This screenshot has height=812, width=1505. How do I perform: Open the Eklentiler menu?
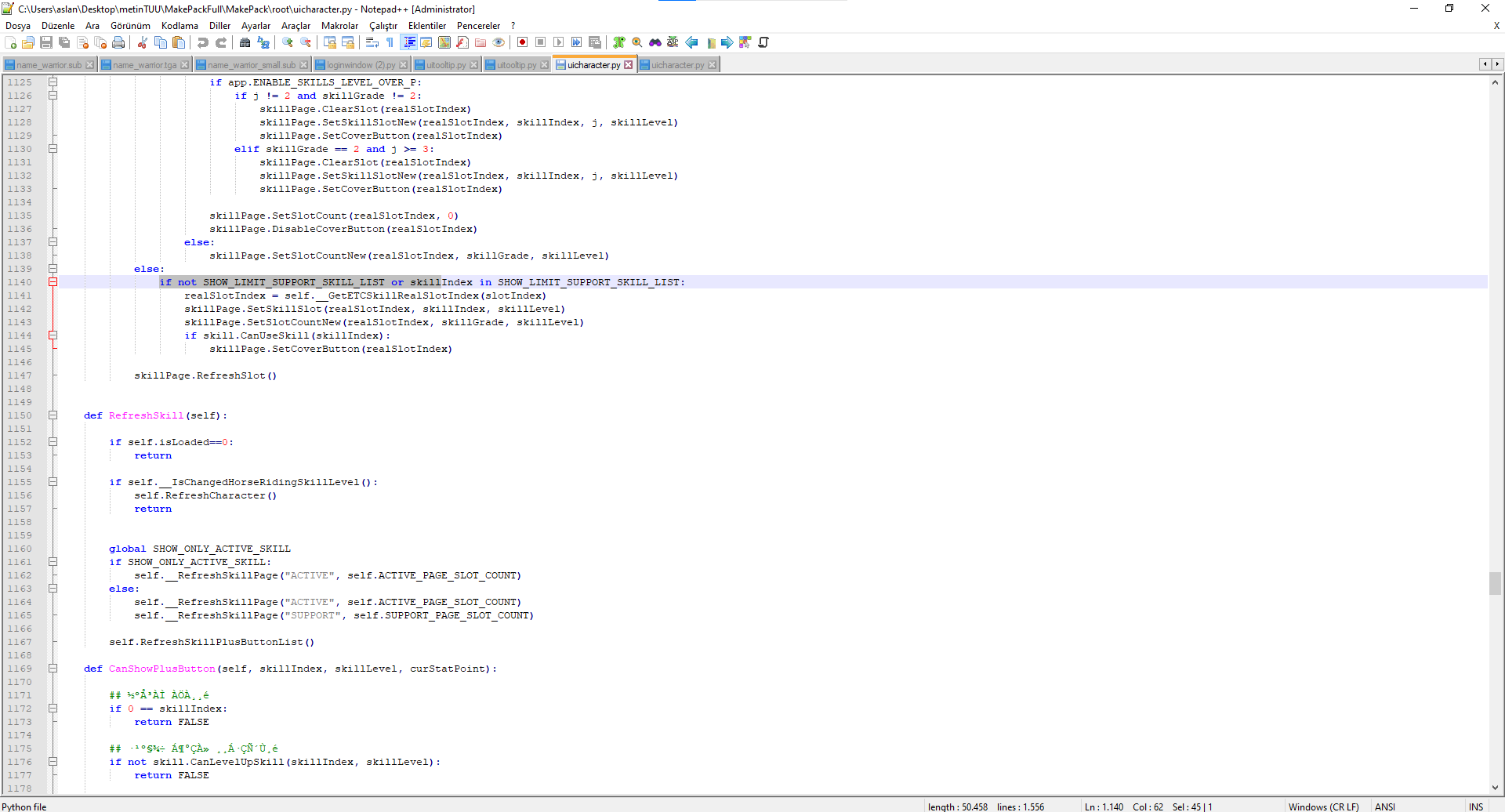(426, 26)
